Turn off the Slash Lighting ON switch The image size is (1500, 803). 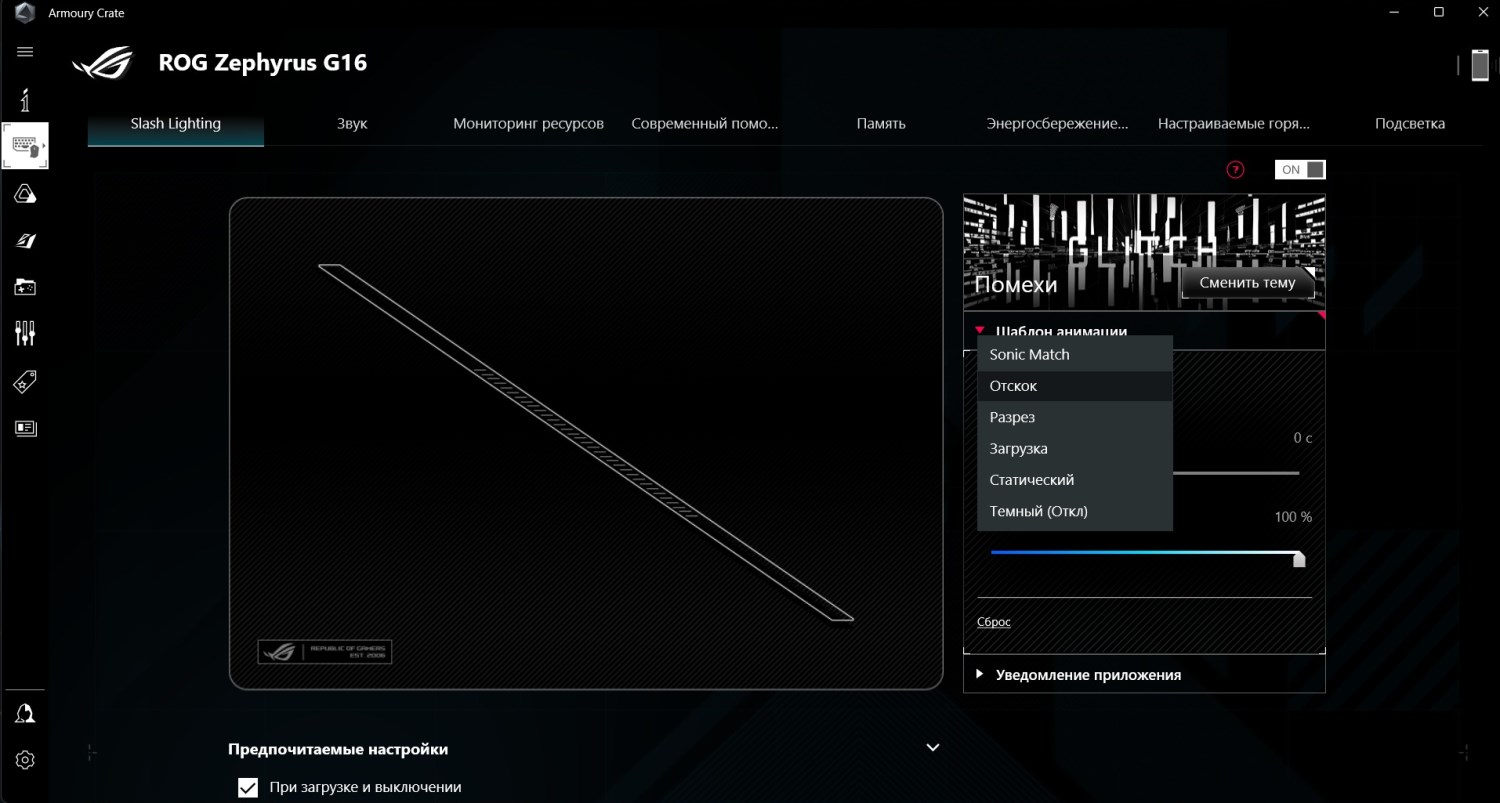point(1300,170)
